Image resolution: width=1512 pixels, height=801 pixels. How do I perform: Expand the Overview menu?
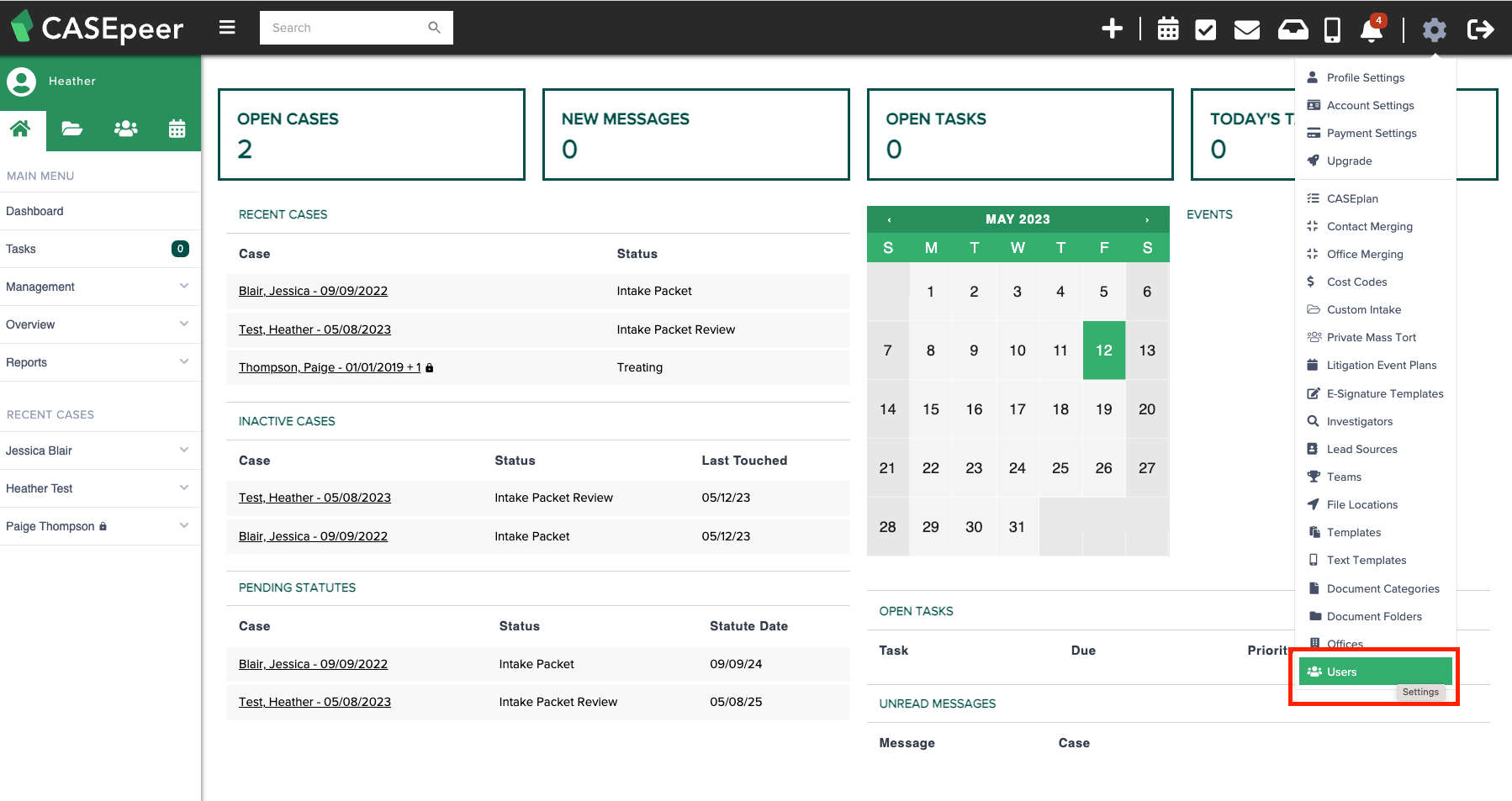coord(100,324)
